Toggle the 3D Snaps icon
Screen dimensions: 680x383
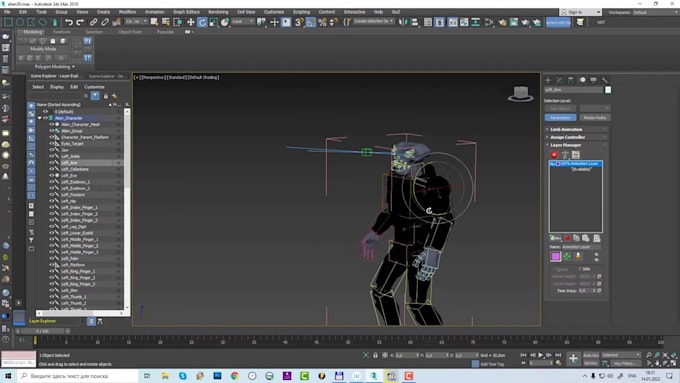pos(299,22)
